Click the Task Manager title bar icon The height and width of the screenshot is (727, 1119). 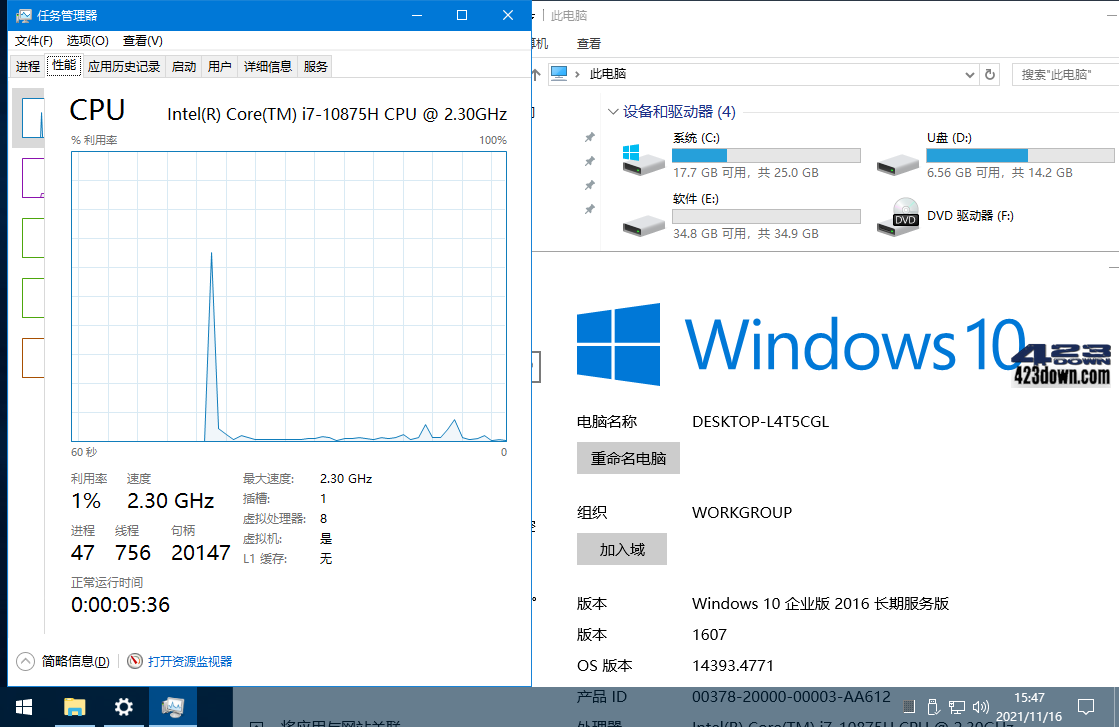coord(24,15)
